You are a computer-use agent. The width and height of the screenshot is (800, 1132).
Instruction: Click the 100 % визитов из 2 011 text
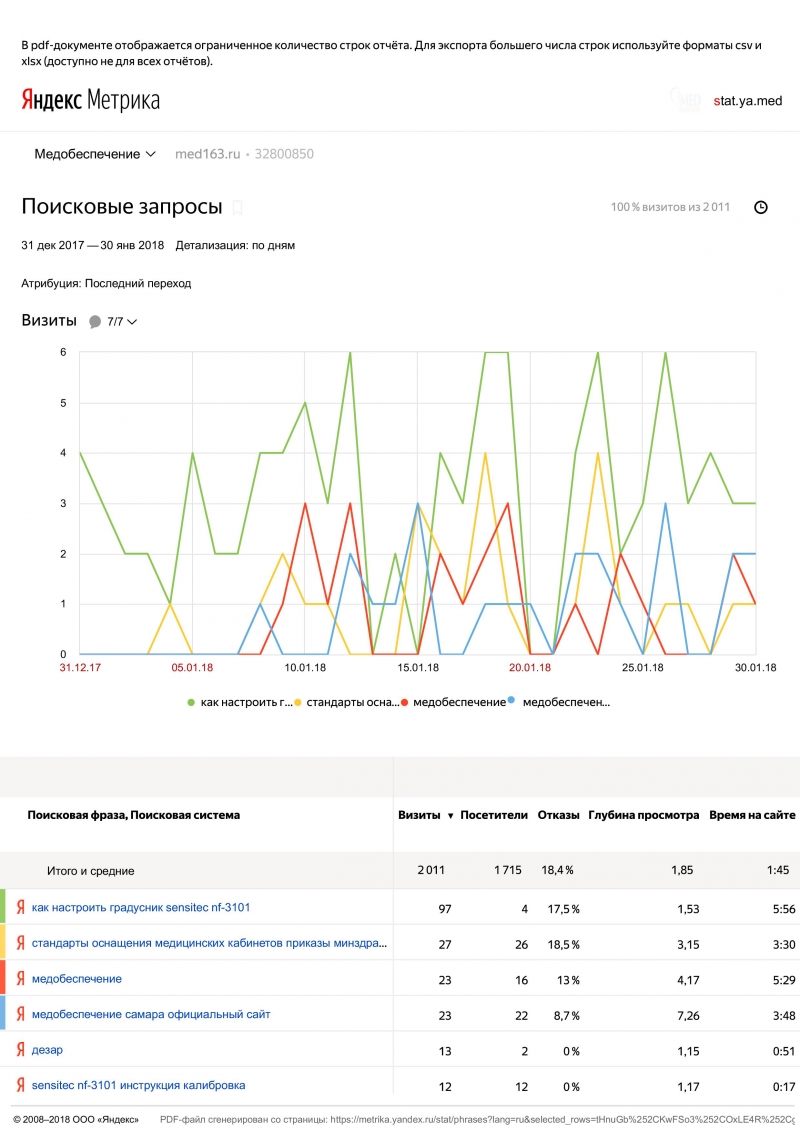670,207
